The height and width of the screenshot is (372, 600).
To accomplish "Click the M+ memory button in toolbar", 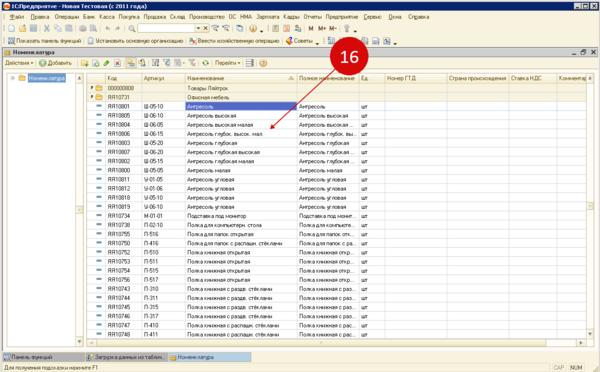I will tap(322, 28).
